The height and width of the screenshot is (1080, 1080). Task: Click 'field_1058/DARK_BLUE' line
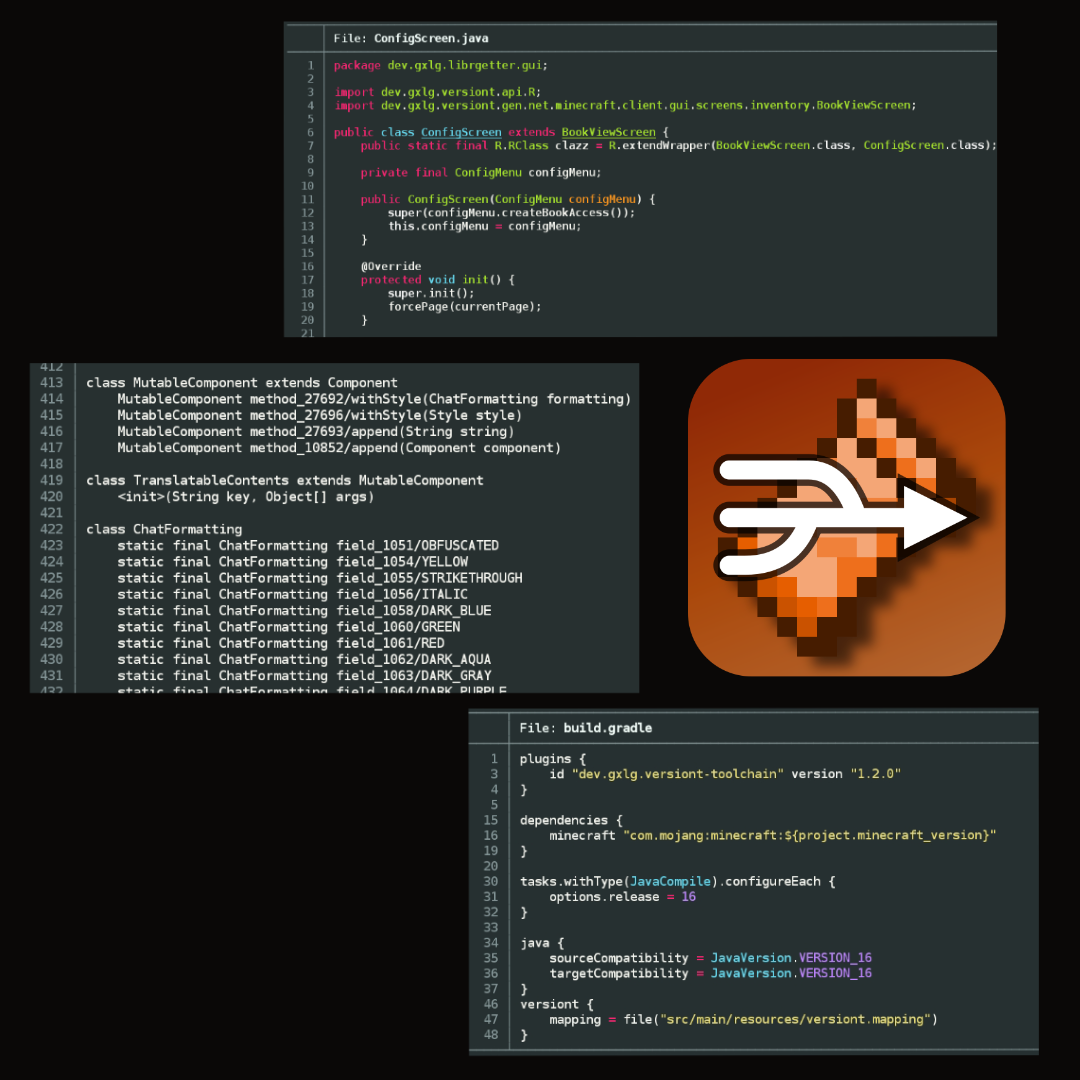(x=304, y=611)
